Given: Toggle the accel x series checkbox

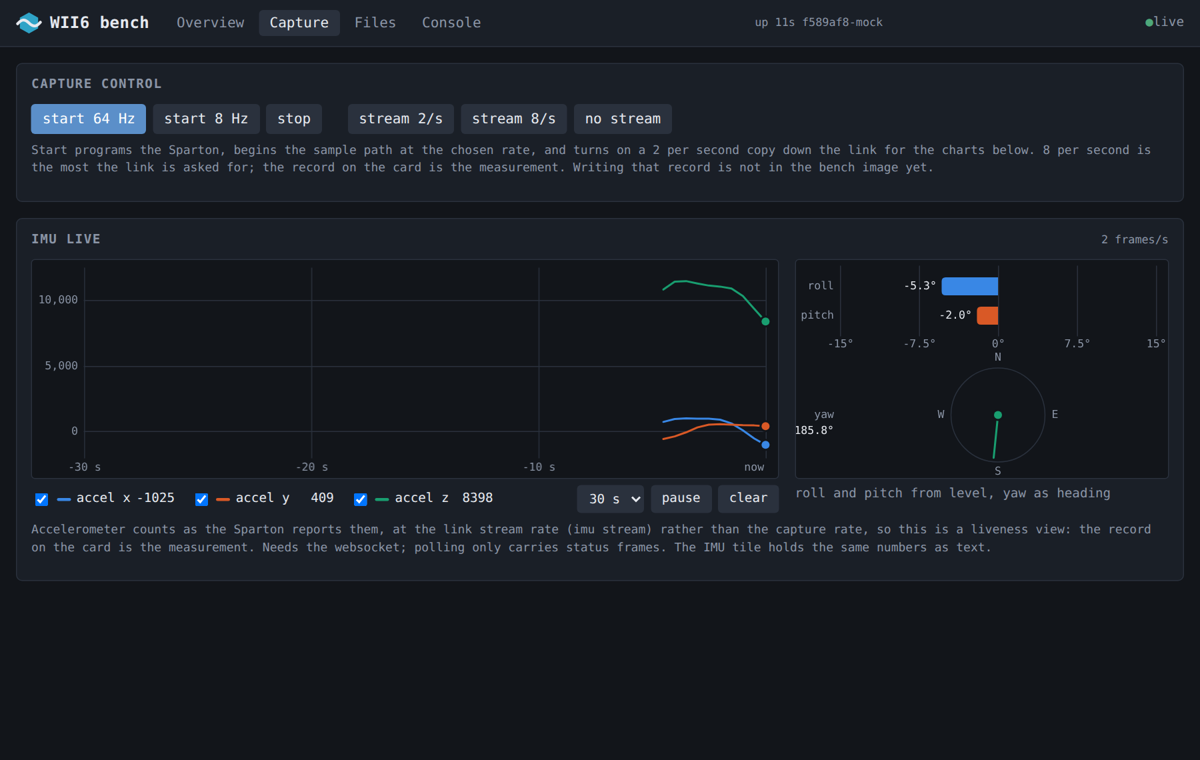Looking at the screenshot, I should coord(42,499).
